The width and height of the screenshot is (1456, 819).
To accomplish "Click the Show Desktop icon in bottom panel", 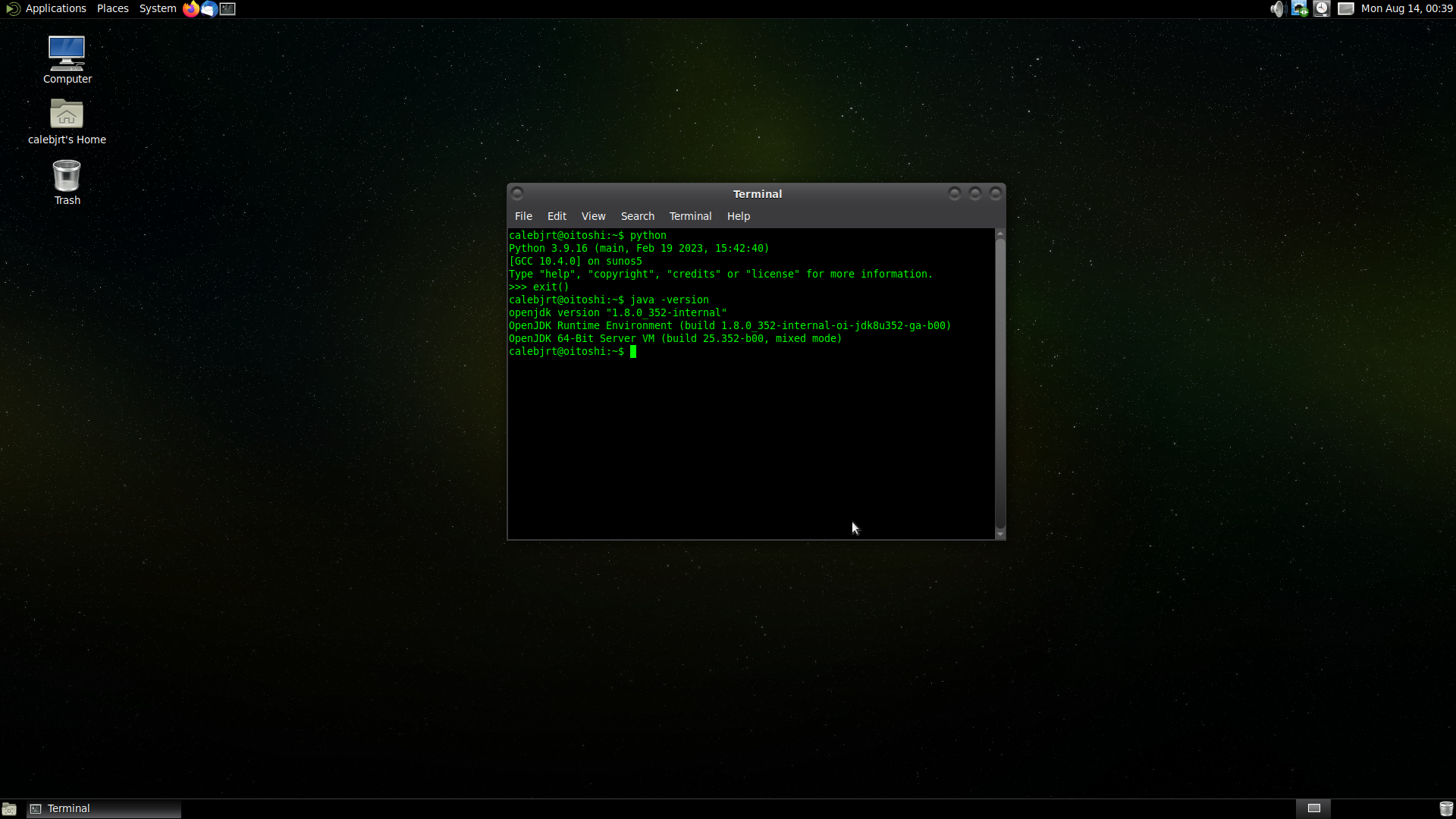I will click(9, 808).
